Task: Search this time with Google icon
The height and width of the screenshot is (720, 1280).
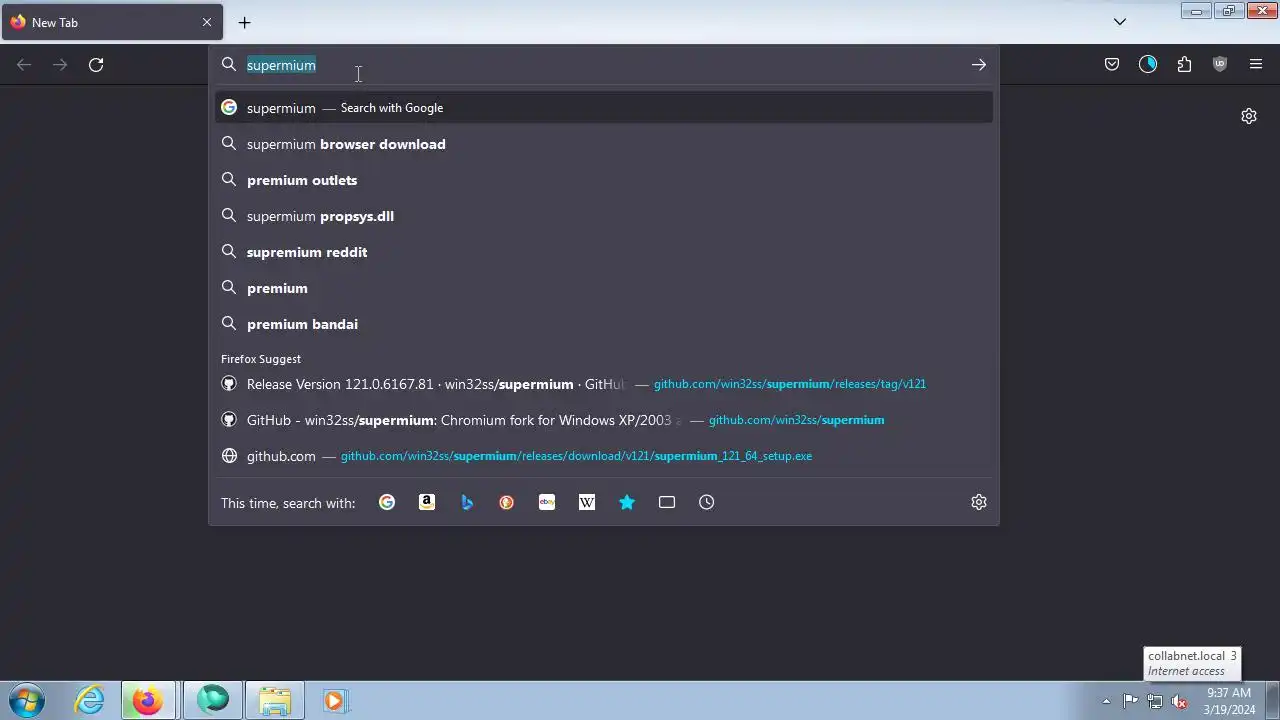Action: (387, 503)
